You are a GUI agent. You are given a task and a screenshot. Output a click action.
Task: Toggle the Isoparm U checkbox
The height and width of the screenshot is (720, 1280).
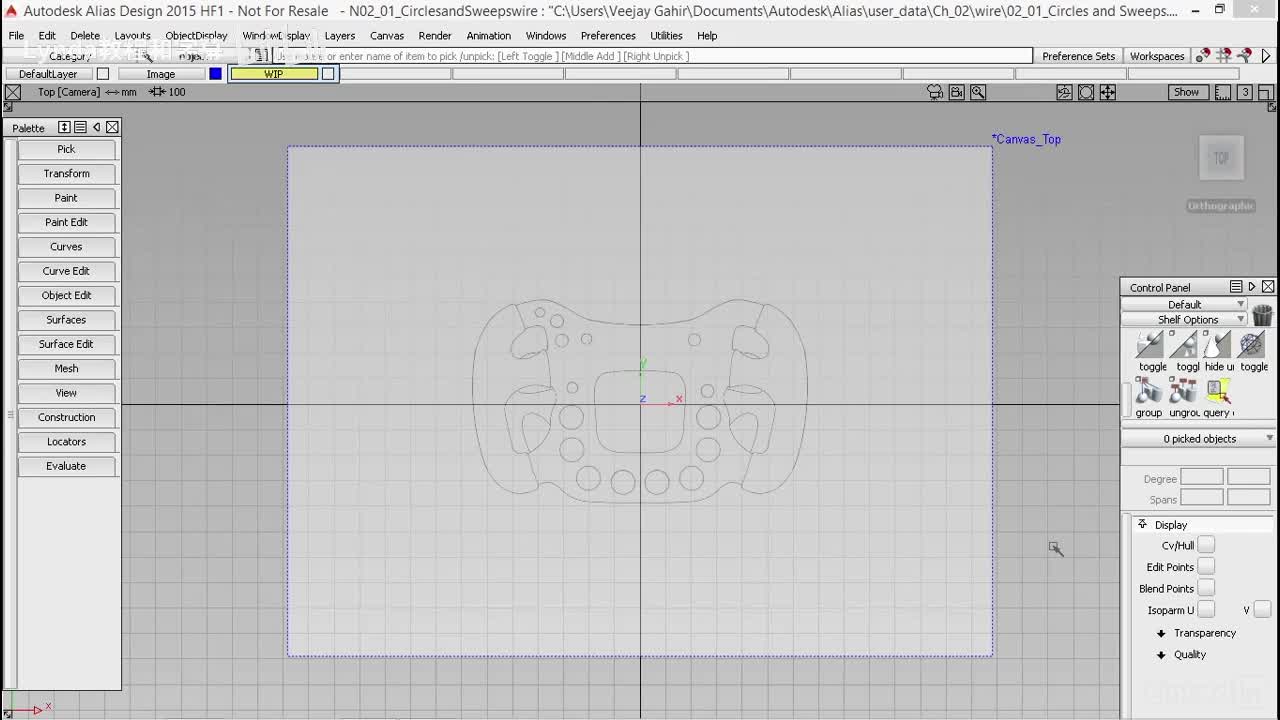pyautogui.click(x=1206, y=610)
